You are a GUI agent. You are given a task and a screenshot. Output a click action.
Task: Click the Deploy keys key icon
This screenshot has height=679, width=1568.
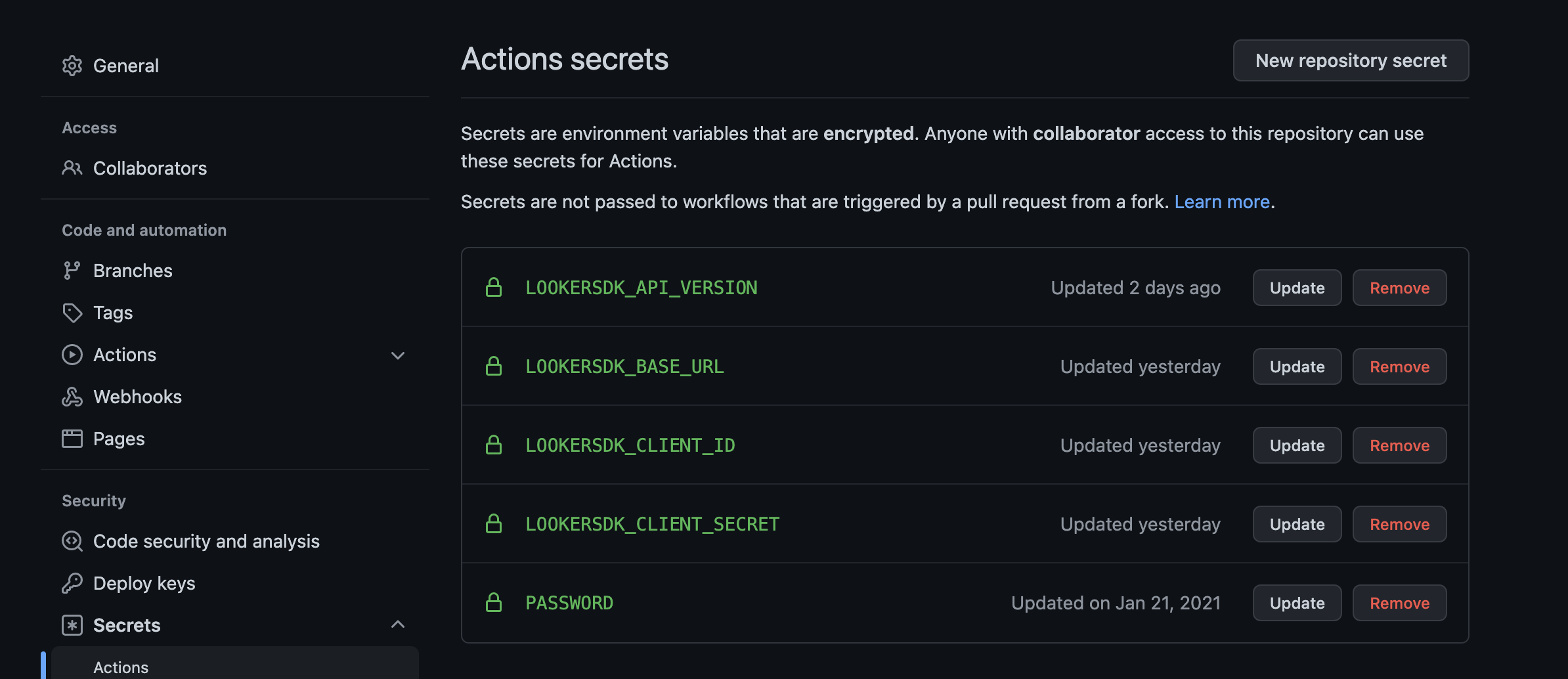pyautogui.click(x=72, y=583)
